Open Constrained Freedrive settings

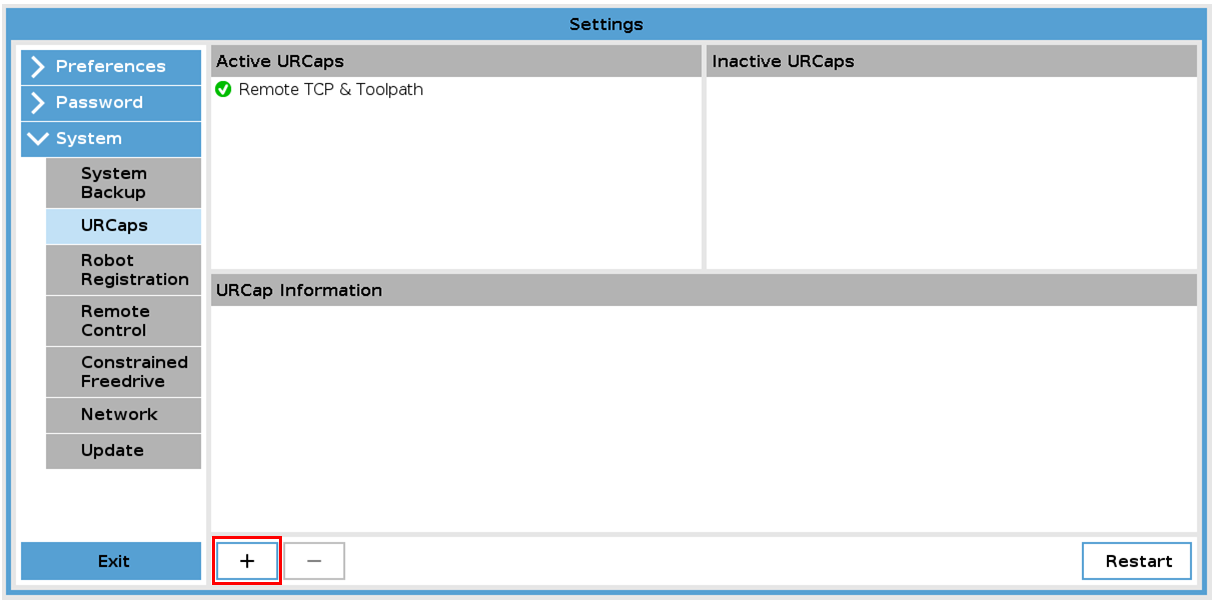[123, 372]
